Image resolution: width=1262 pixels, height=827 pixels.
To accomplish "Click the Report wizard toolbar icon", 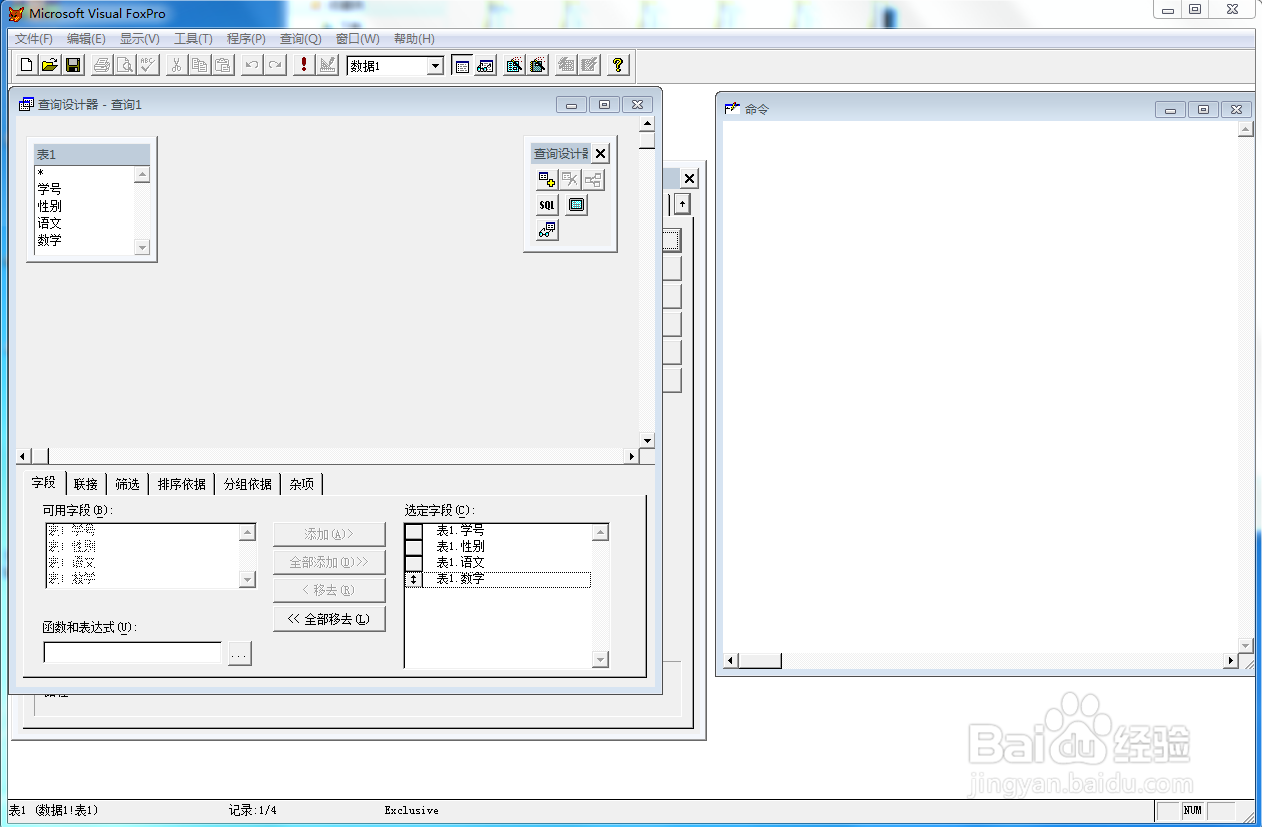I will pos(538,65).
